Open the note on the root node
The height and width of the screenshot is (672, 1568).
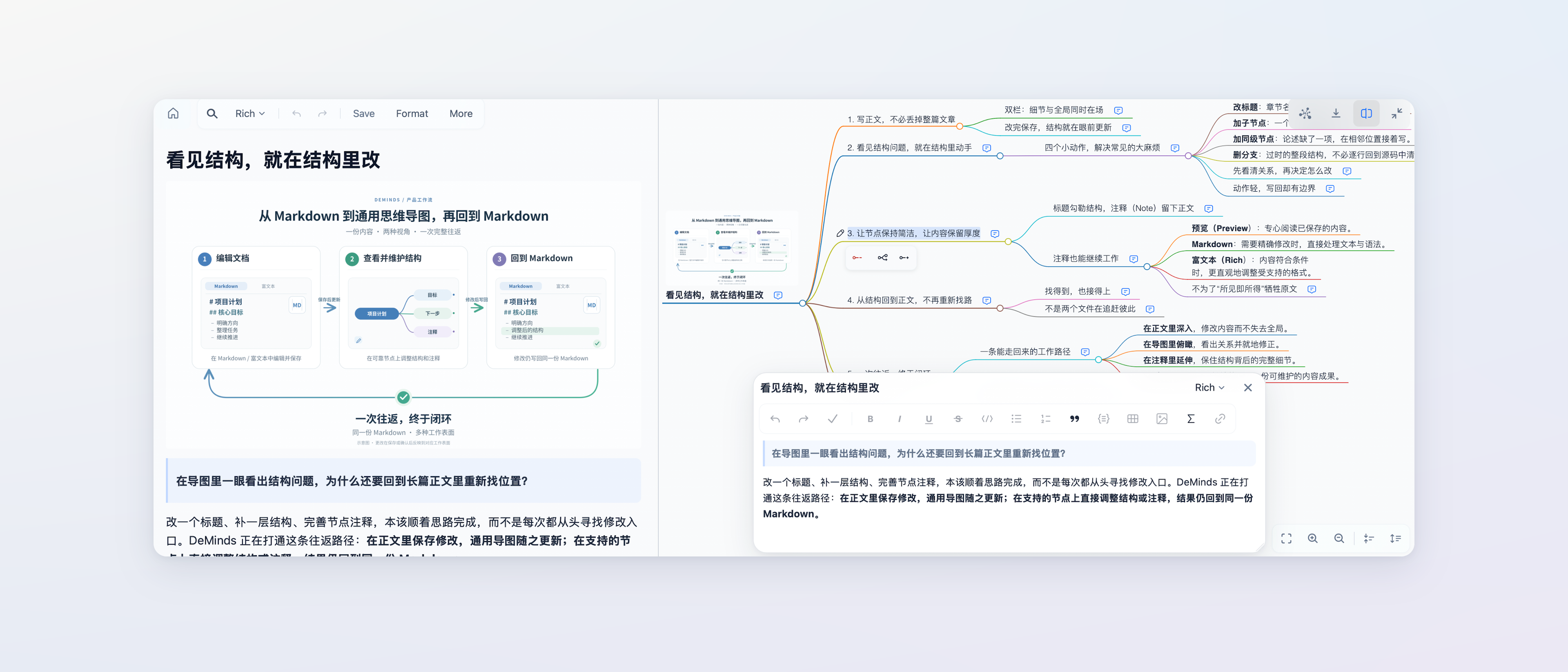(x=778, y=295)
